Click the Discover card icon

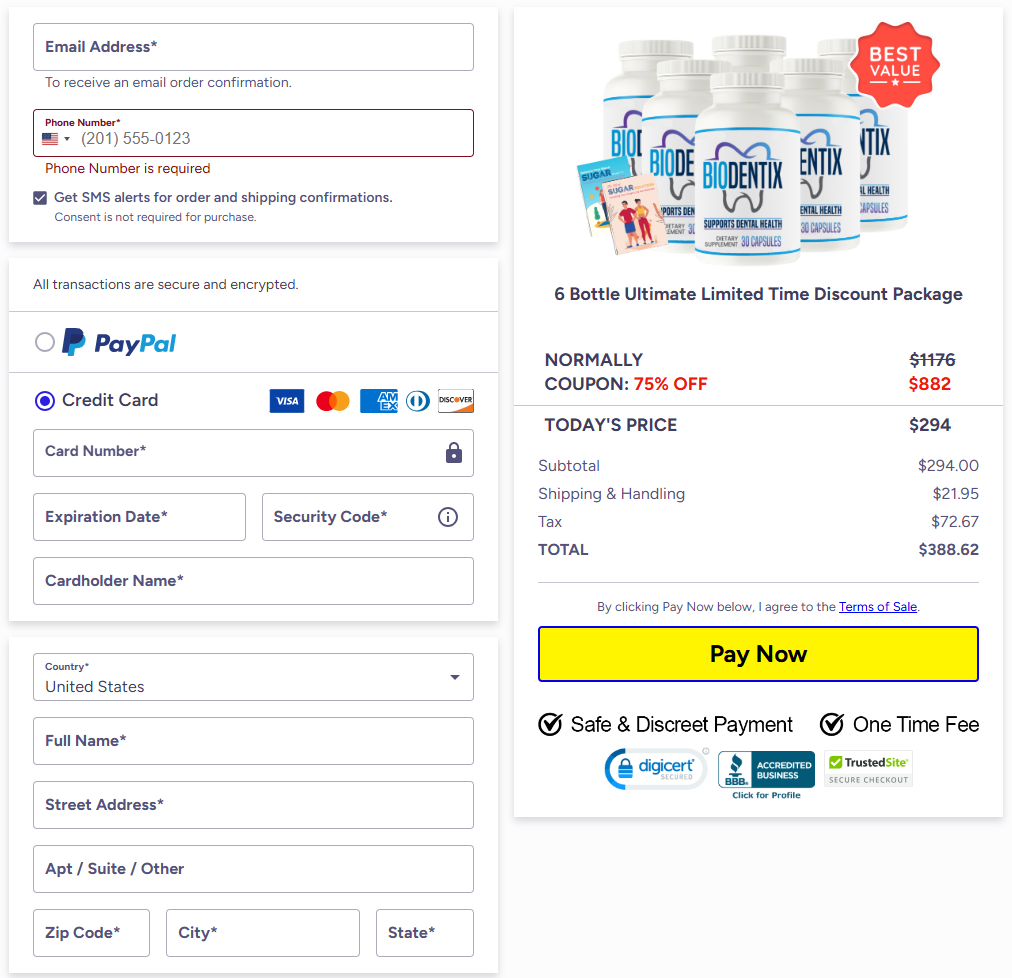456,401
